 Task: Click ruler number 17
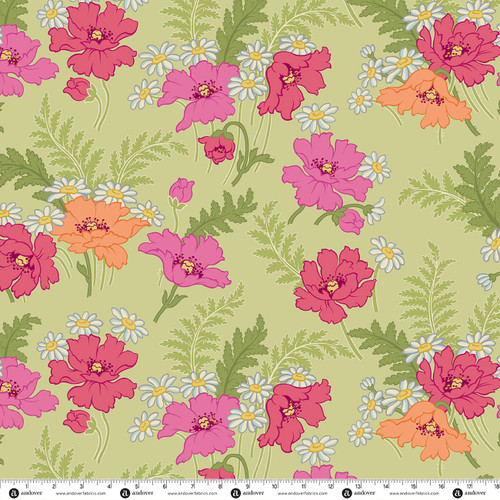click(x=469, y=487)
